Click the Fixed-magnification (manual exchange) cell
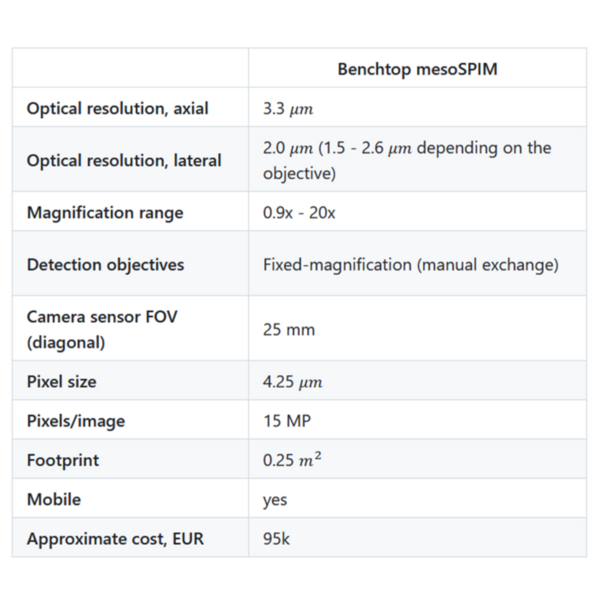Viewport: 600px width, 599px height. point(411,265)
